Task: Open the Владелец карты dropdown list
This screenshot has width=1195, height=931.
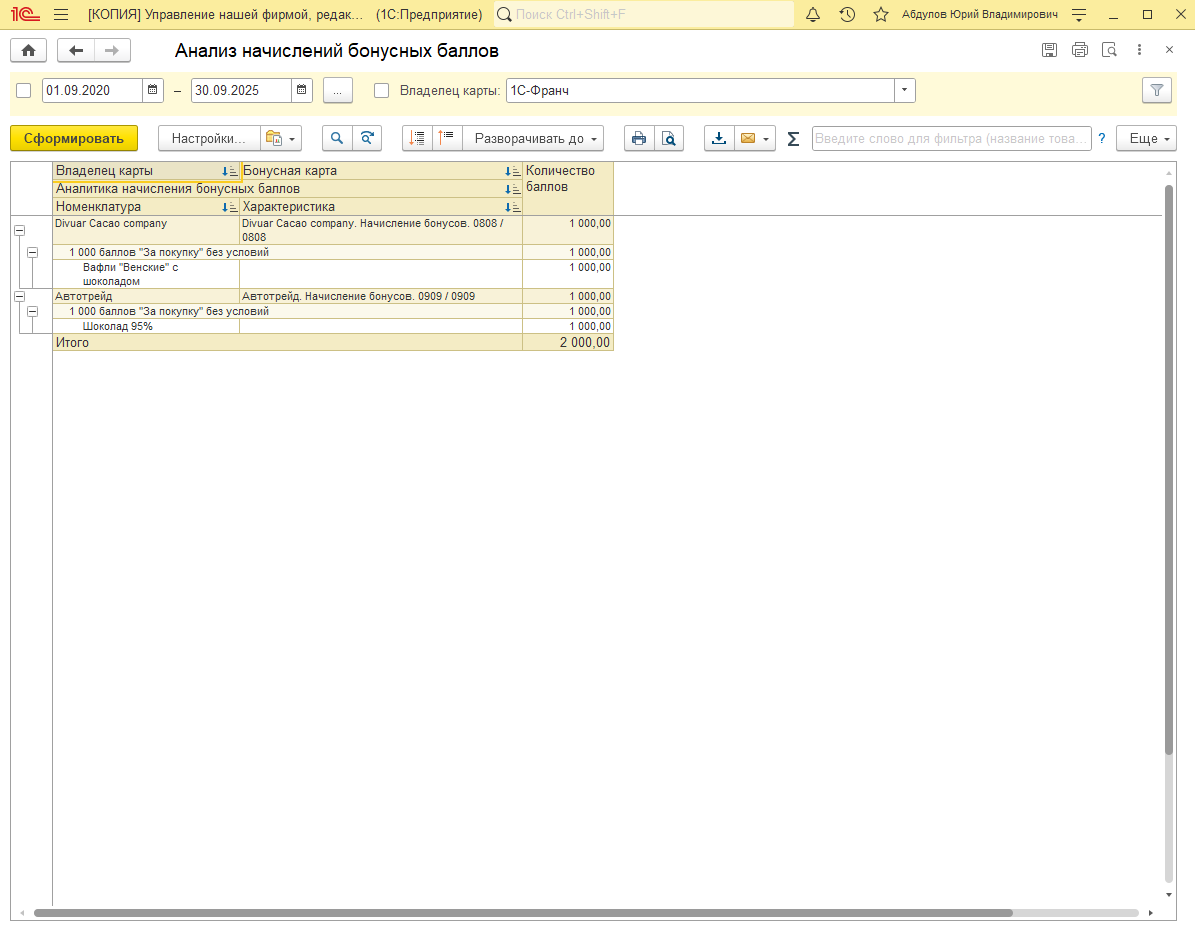Action: coord(904,90)
